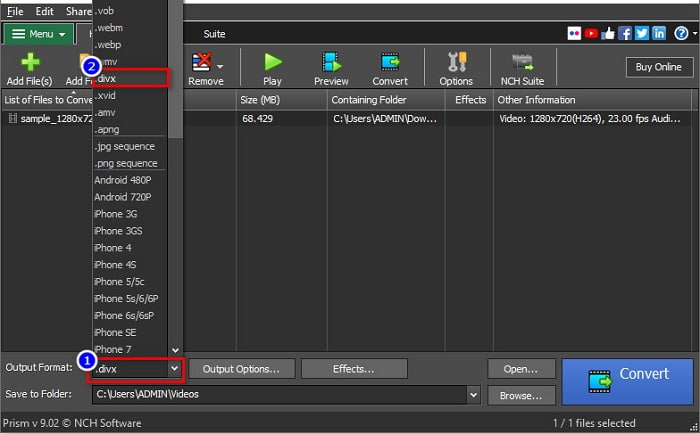Click the Other Information column header
Viewport: 700px width, 434px height.
(593, 100)
